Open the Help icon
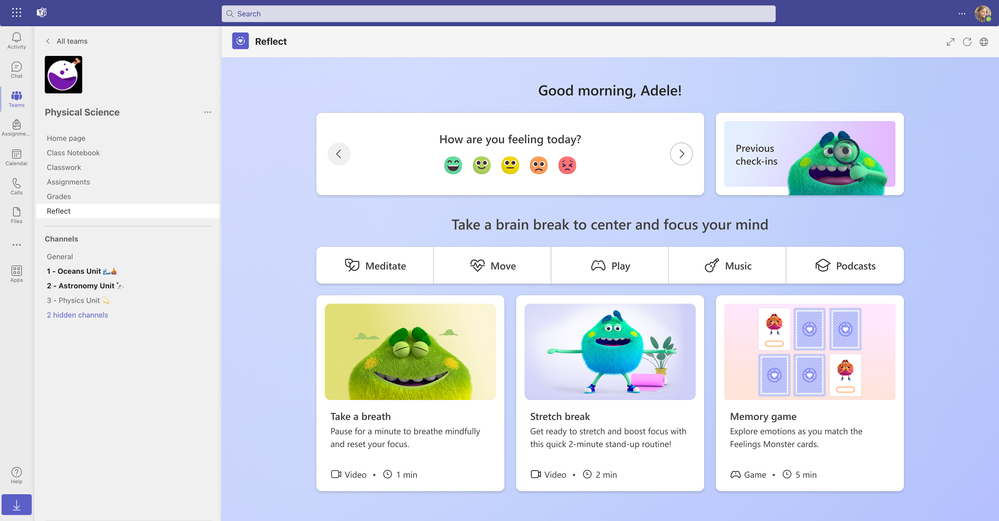Viewport: 999px width, 521px height. point(17,475)
